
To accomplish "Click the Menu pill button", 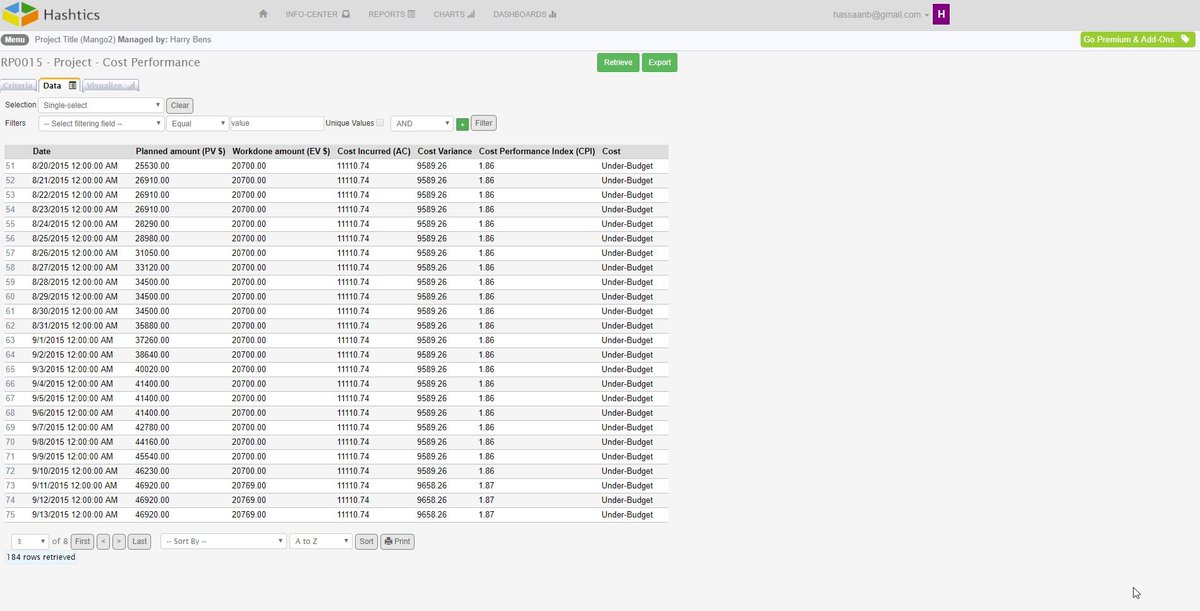I will [15, 40].
